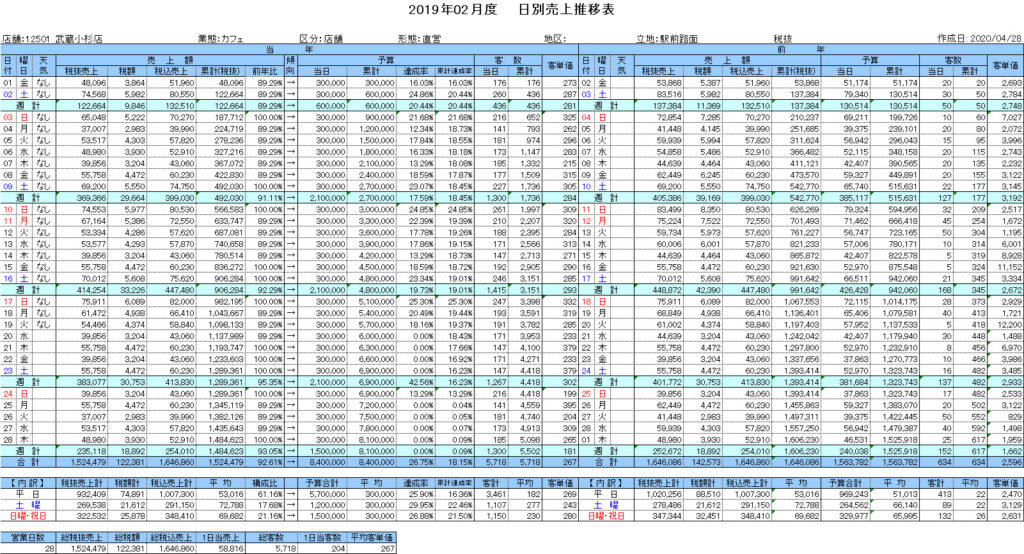
Task: Select the previous-year unit price 7,027
Action: [x=1012, y=118]
